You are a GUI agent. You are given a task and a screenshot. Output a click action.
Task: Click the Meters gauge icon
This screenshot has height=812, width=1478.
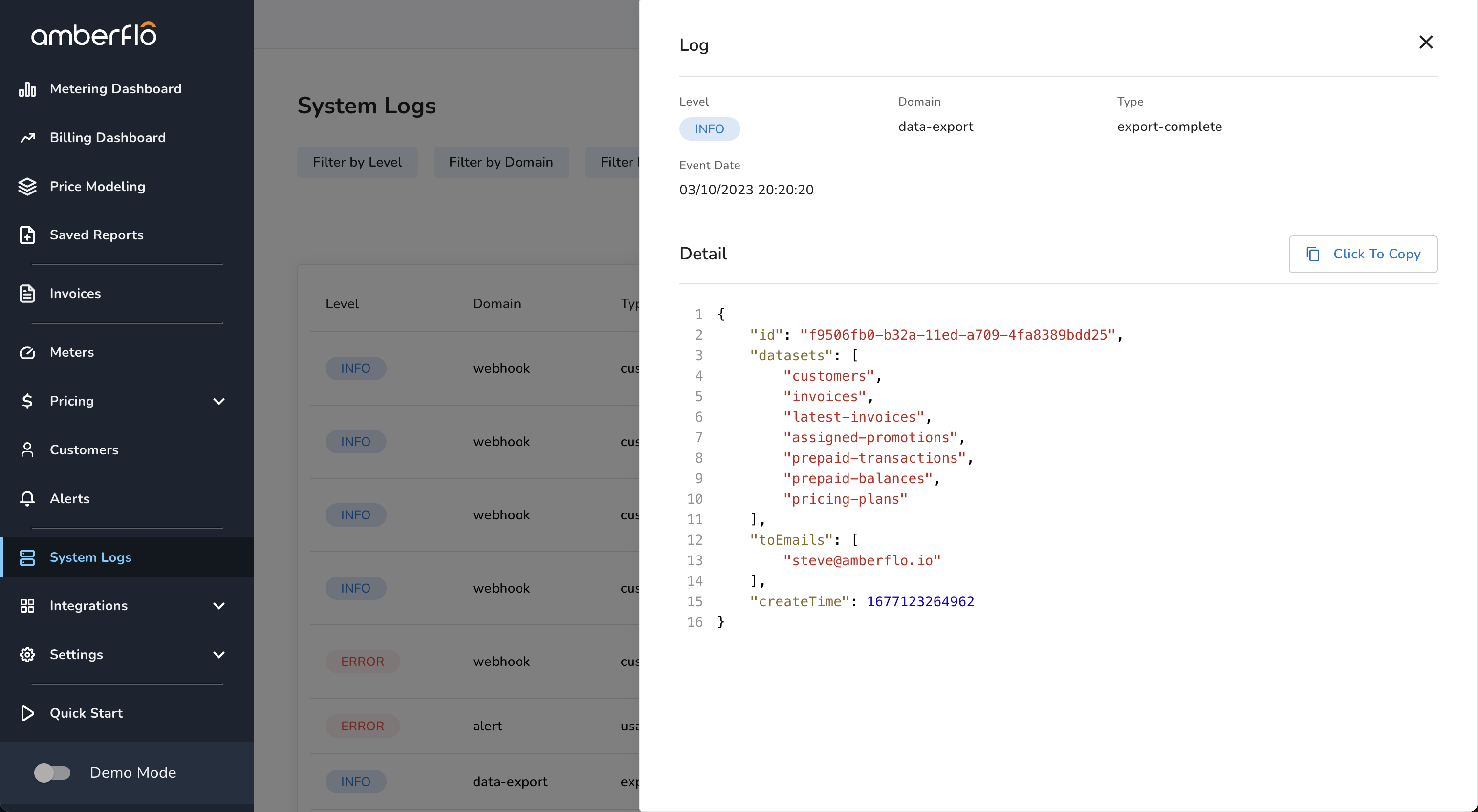tap(27, 352)
